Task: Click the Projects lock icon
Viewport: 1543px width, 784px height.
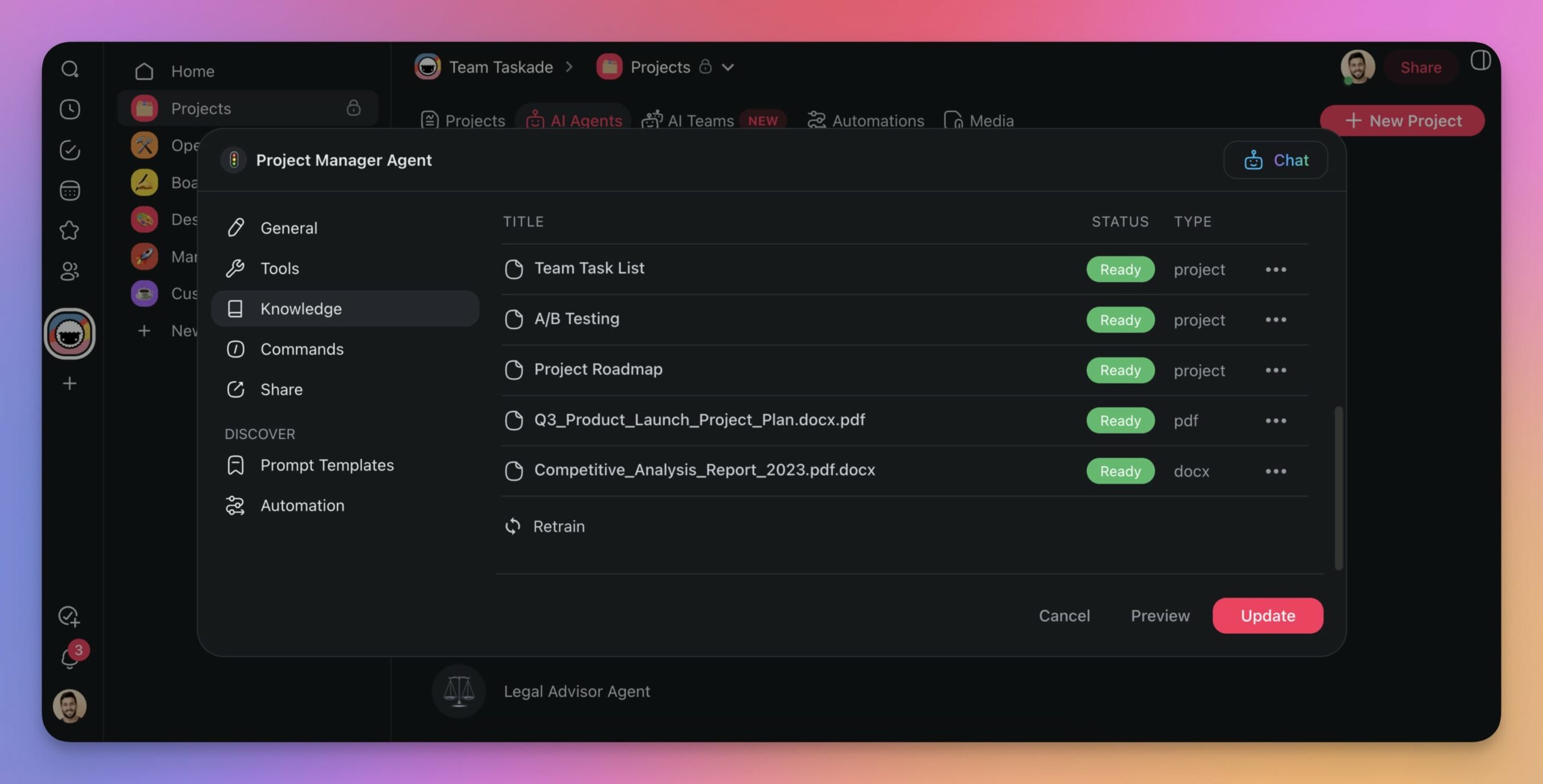Action: pyautogui.click(x=355, y=108)
